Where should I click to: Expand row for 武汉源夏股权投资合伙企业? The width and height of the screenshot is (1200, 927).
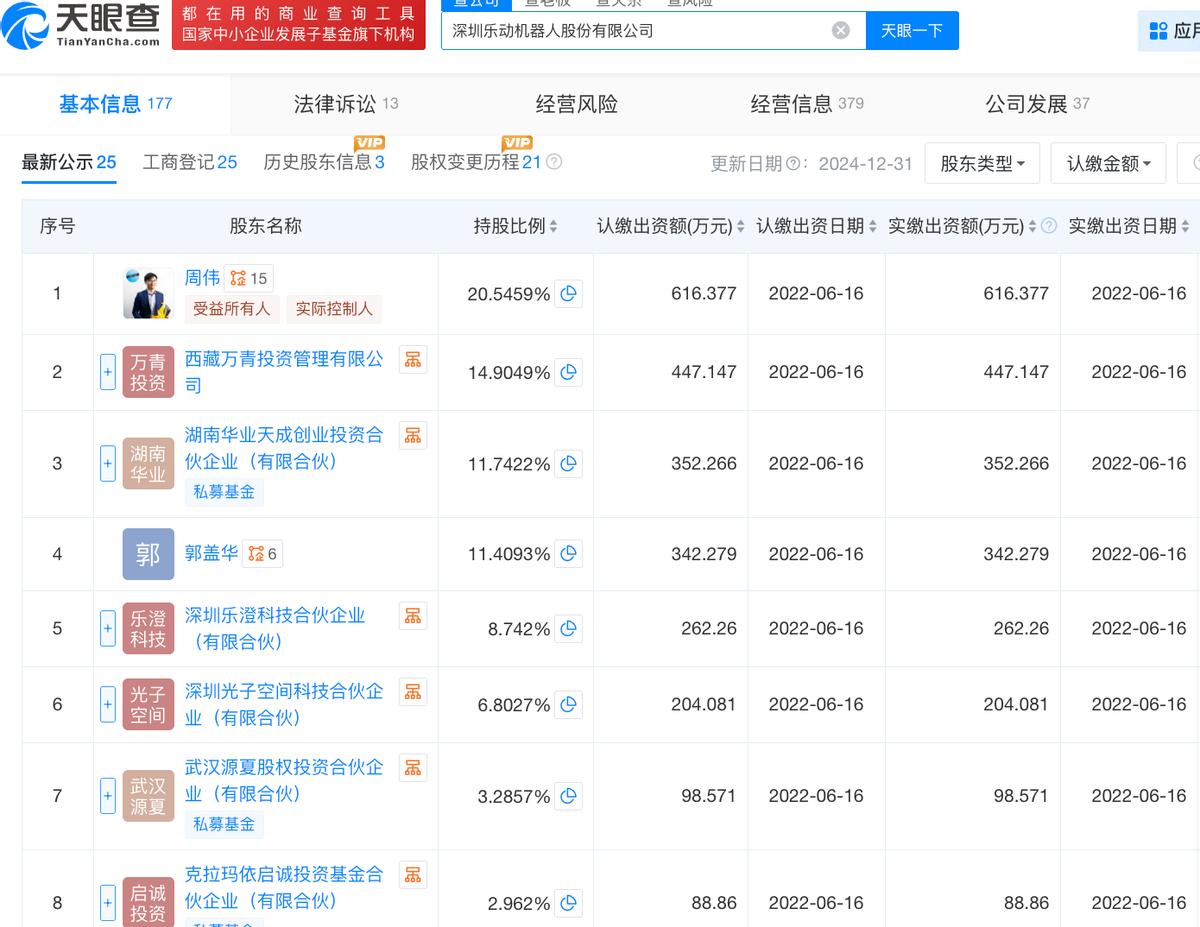point(108,797)
